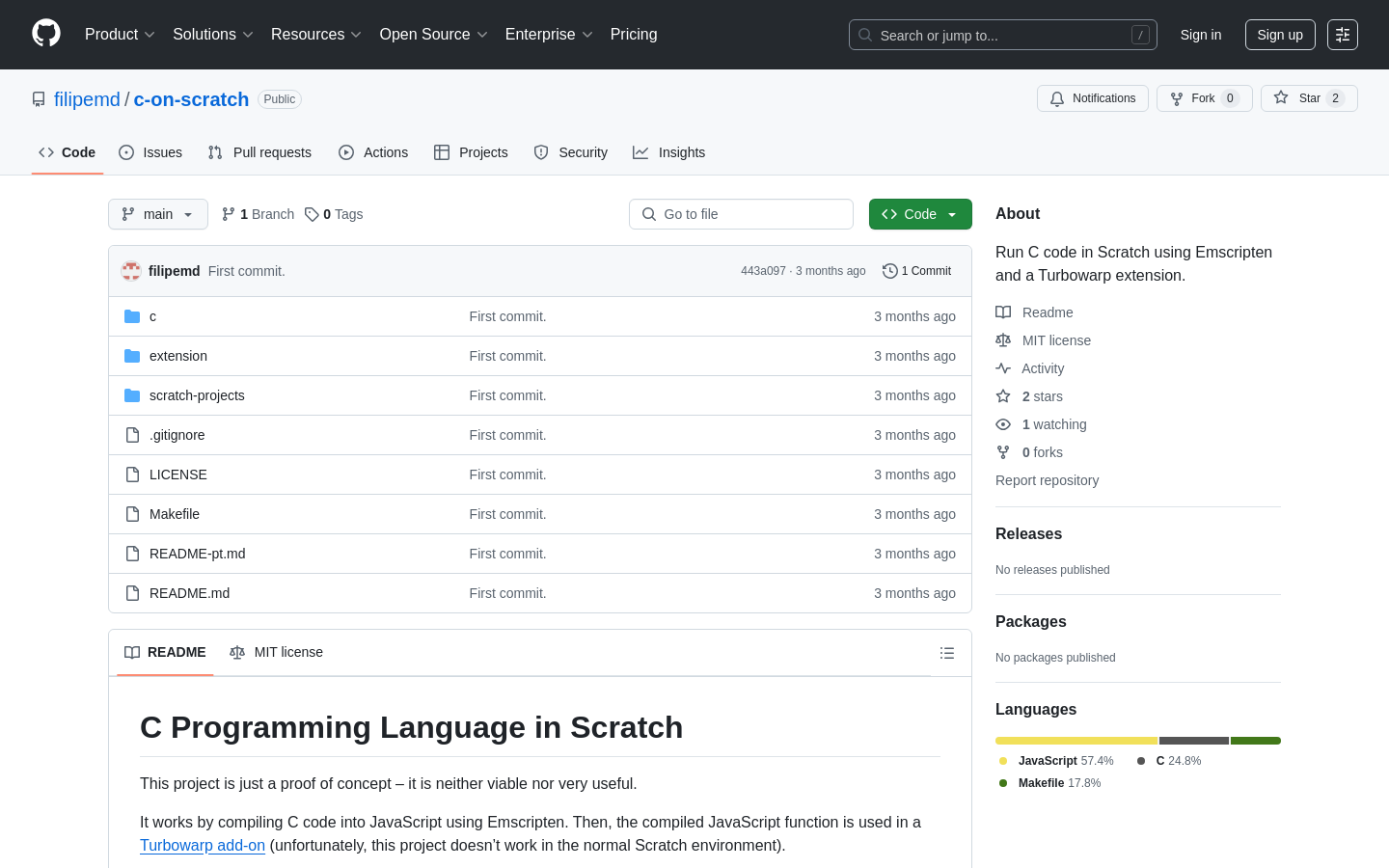
Task: Open commit hash 443a097
Action: [x=763, y=271]
